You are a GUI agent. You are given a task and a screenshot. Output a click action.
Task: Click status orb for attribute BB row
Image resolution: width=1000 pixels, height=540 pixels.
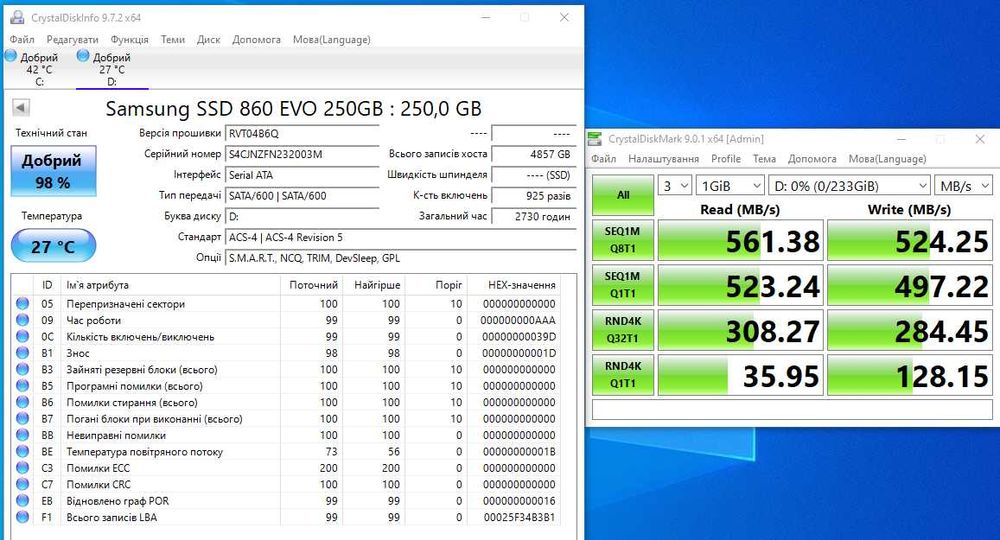pos(23,435)
